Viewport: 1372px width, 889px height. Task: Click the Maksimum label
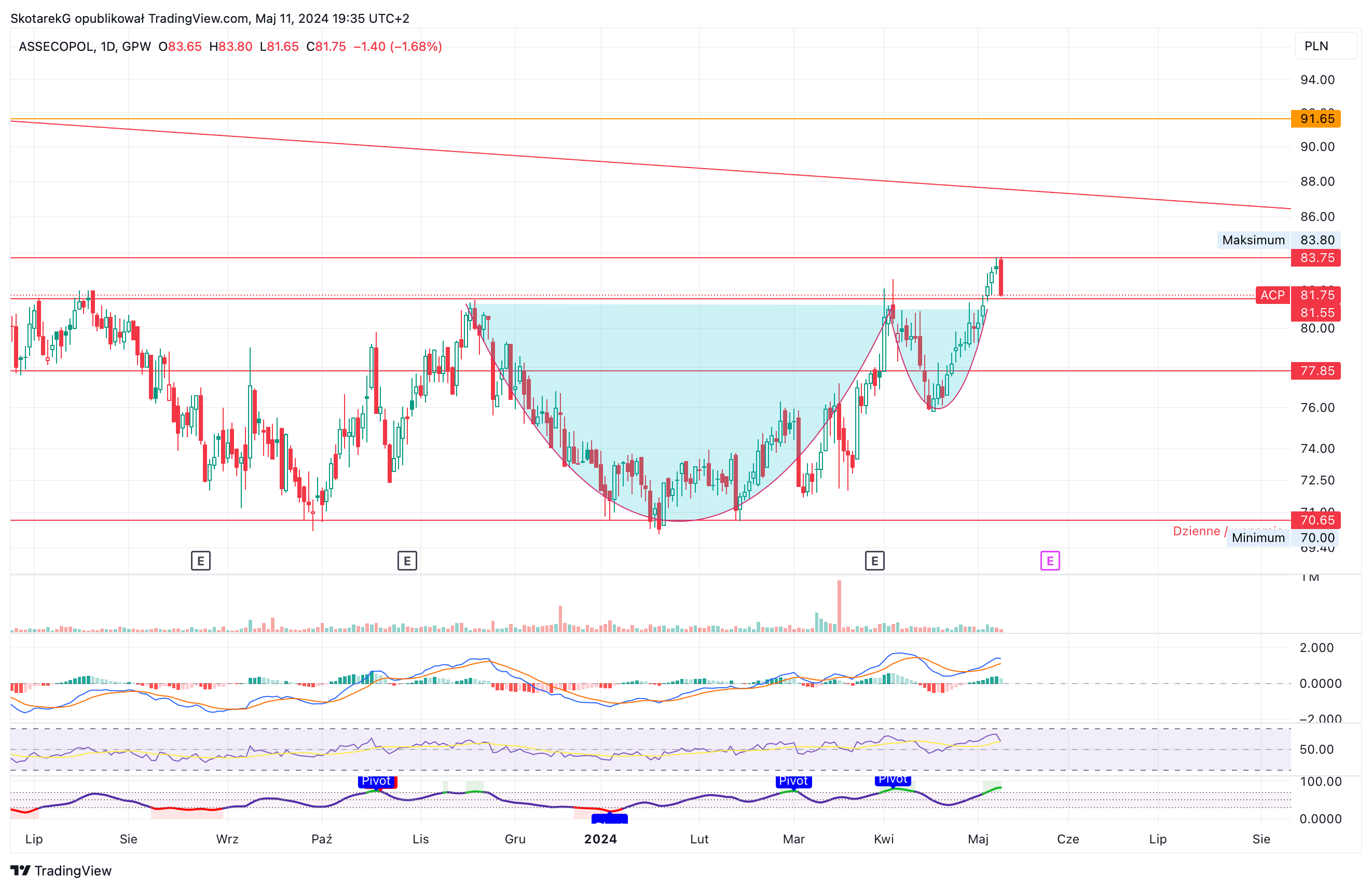tap(1253, 240)
